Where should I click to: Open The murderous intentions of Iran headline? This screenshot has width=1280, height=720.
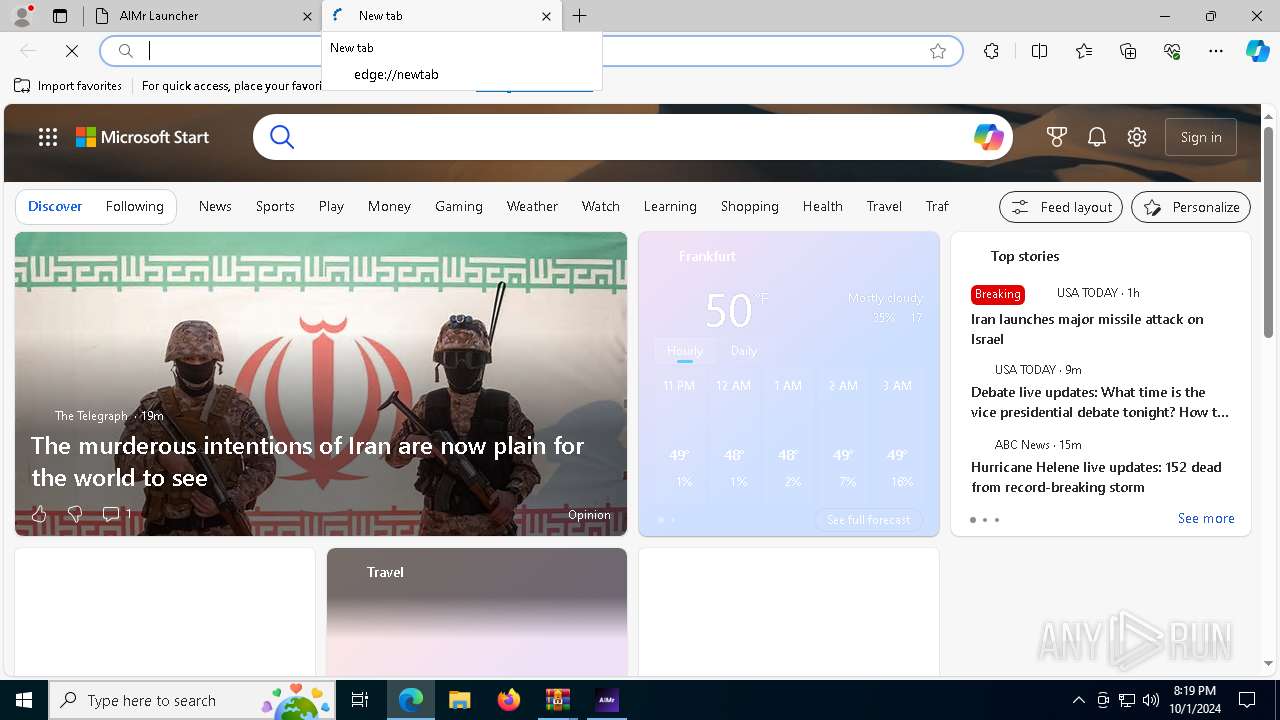307,461
